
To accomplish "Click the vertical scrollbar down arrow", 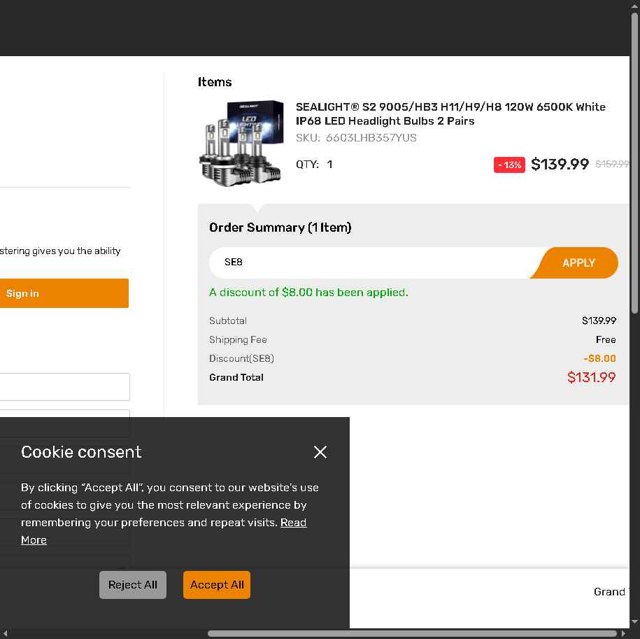I will tap(635, 621).
